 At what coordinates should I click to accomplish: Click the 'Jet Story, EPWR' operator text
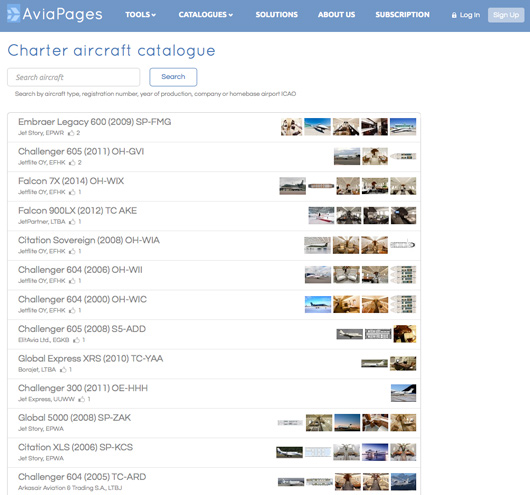click(41, 133)
